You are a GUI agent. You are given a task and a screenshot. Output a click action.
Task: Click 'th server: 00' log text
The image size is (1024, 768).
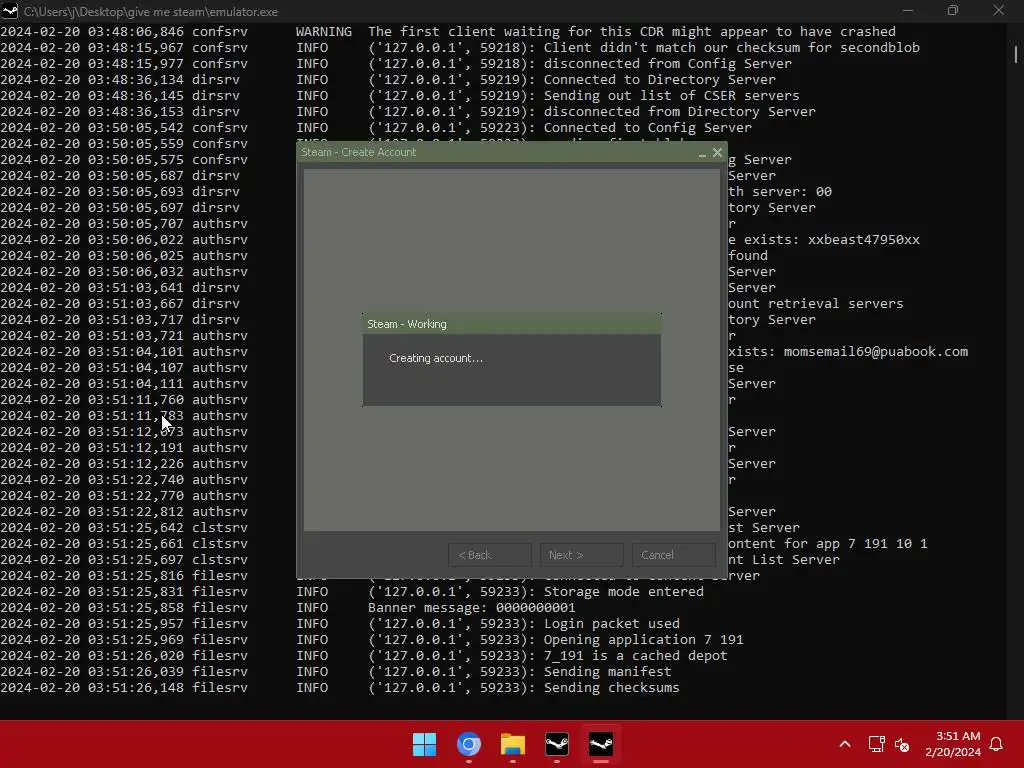coord(780,191)
